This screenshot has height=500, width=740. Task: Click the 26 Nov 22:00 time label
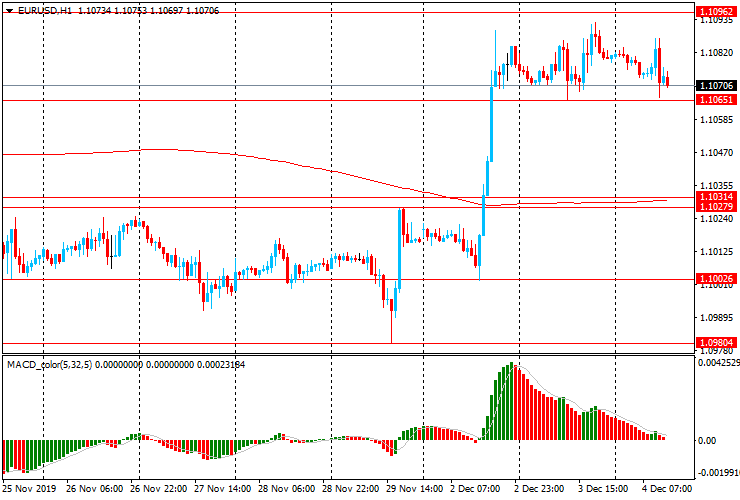[x=159, y=488]
